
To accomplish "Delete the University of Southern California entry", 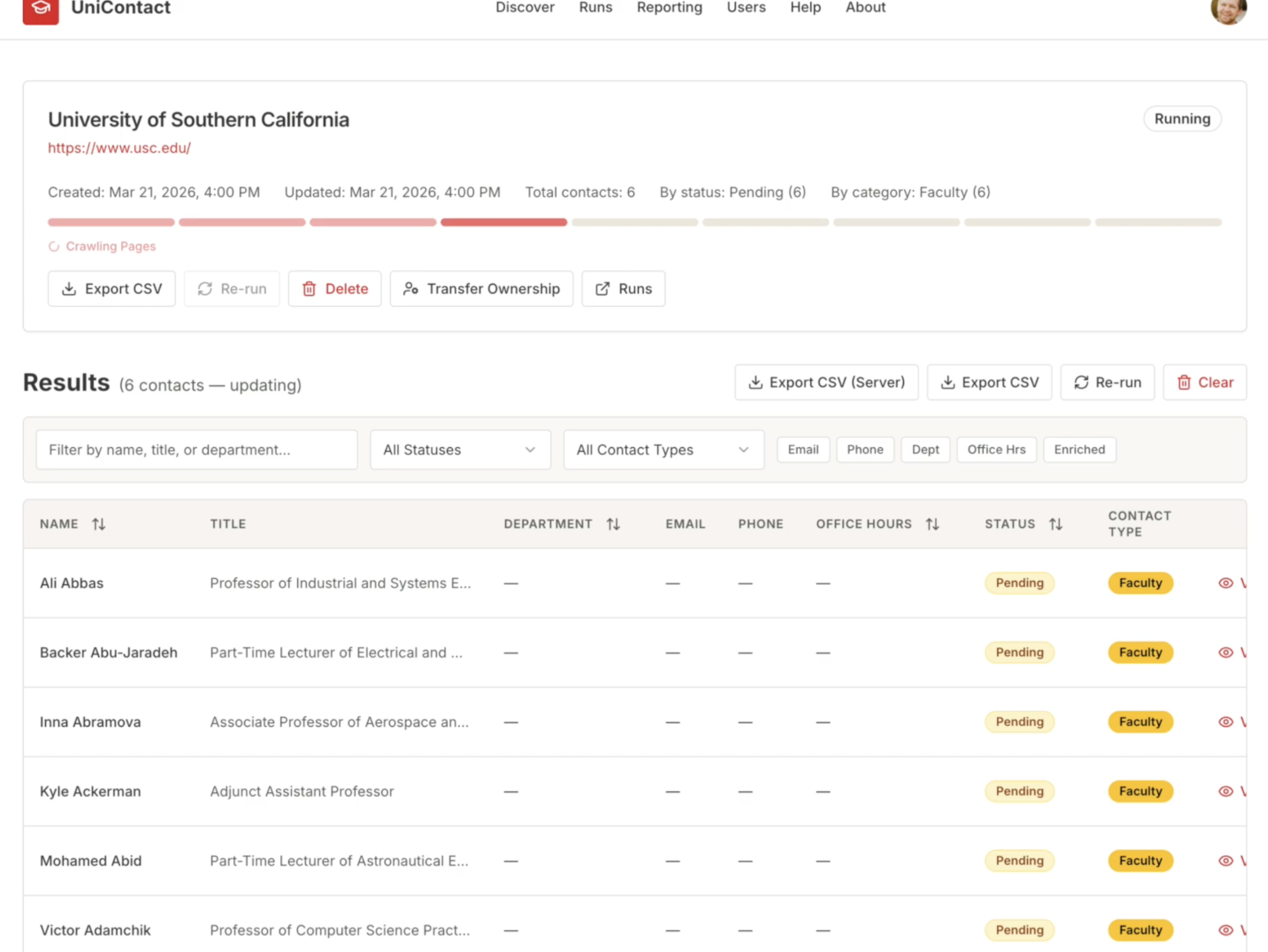I will coord(335,289).
